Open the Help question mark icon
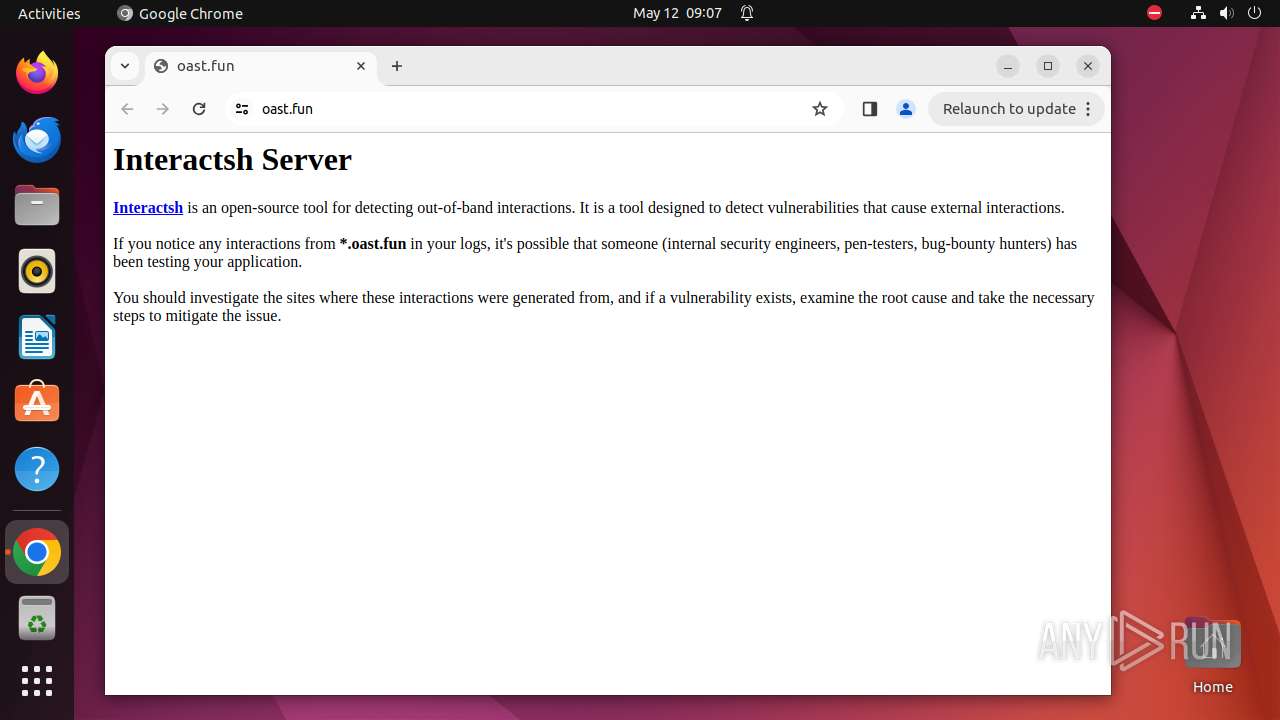Viewport: 1280px width, 720px height. point(37,469)
